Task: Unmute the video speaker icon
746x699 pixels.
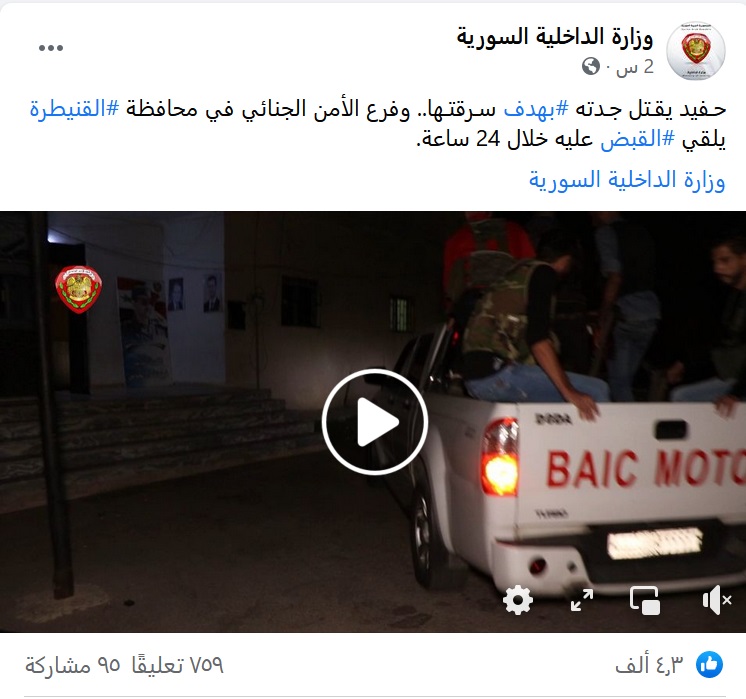Action: [717, 600]
